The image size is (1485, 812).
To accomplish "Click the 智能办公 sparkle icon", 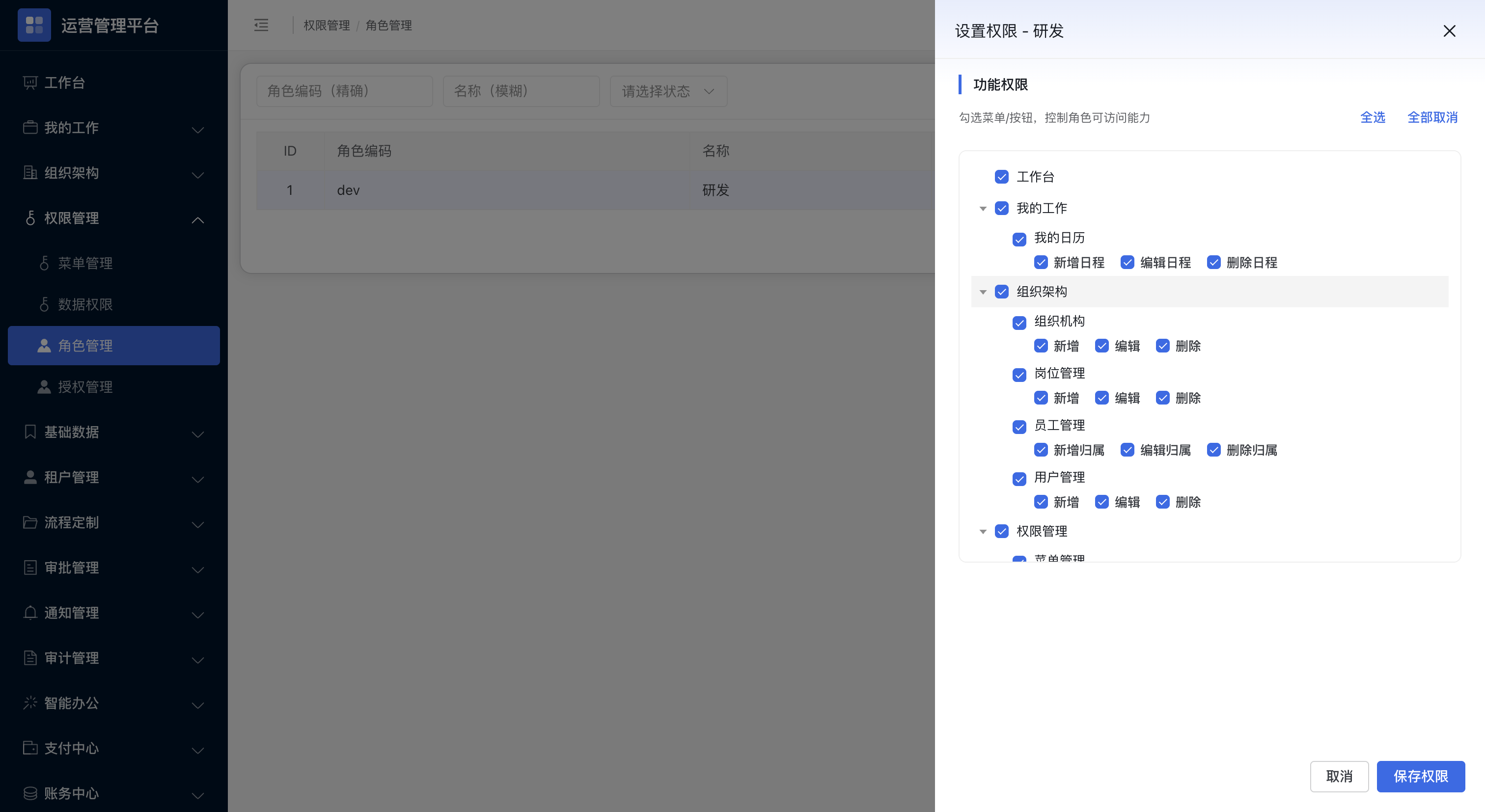I will (30, 703).
